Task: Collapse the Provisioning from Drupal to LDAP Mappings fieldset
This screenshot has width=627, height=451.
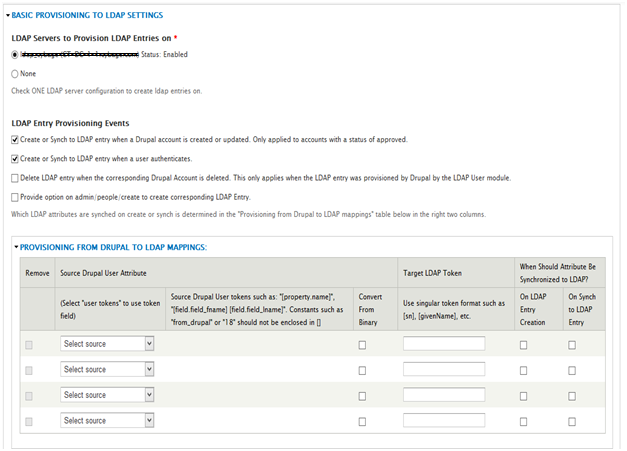Action: click(113, 246)
